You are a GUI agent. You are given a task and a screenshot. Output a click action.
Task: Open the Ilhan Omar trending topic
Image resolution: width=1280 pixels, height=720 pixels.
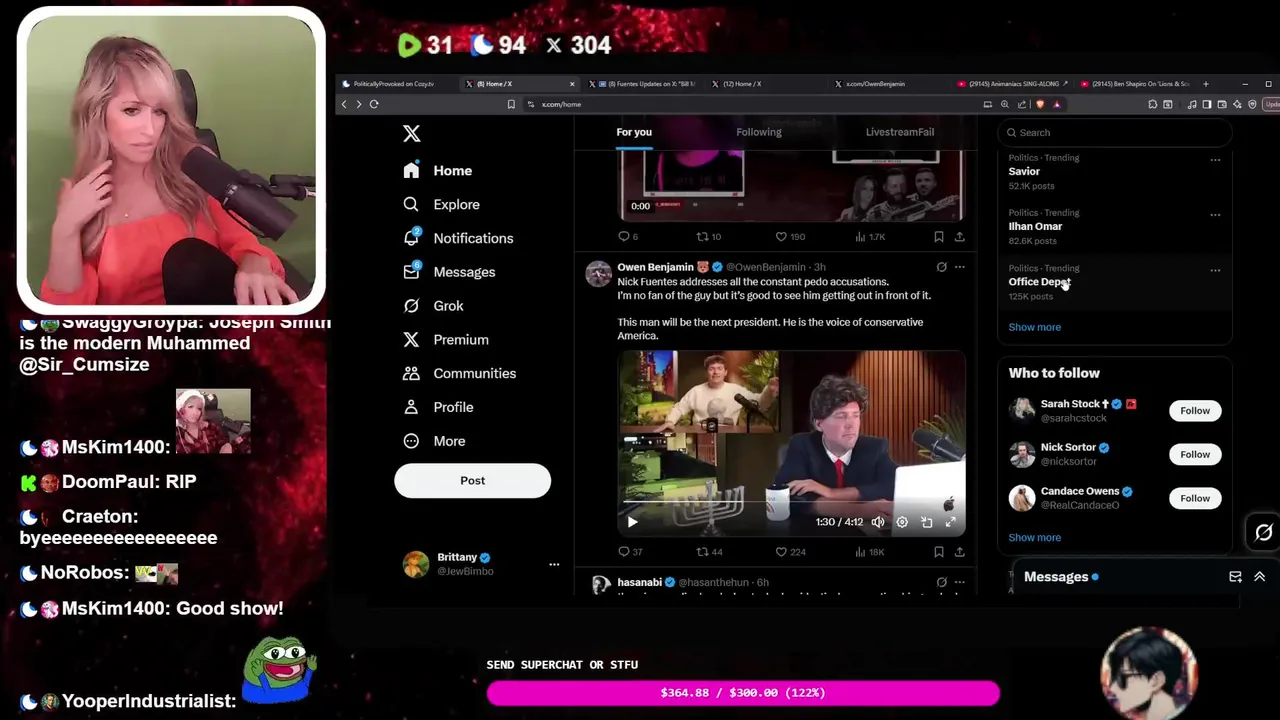point(1035,226)
